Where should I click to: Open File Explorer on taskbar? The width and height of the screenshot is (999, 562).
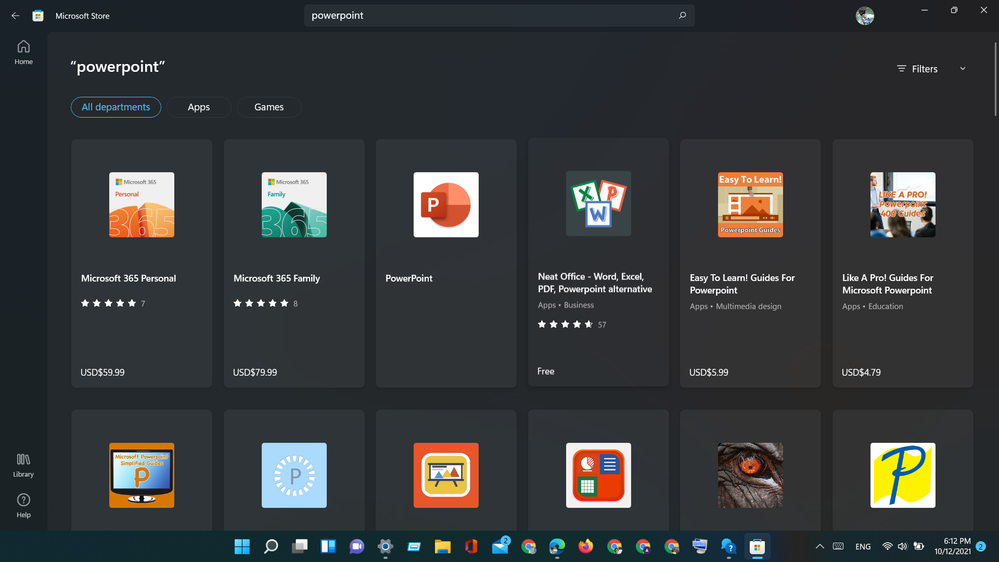[x=443, y=546]
